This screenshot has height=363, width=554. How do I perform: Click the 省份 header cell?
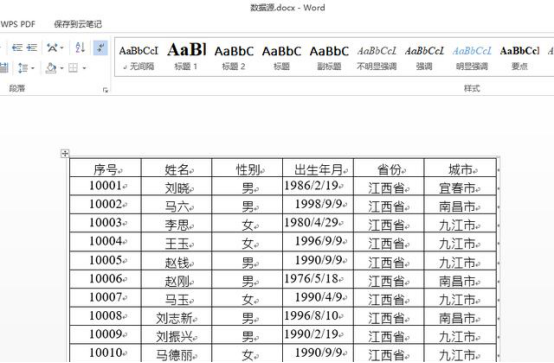[x=389, y=168]
